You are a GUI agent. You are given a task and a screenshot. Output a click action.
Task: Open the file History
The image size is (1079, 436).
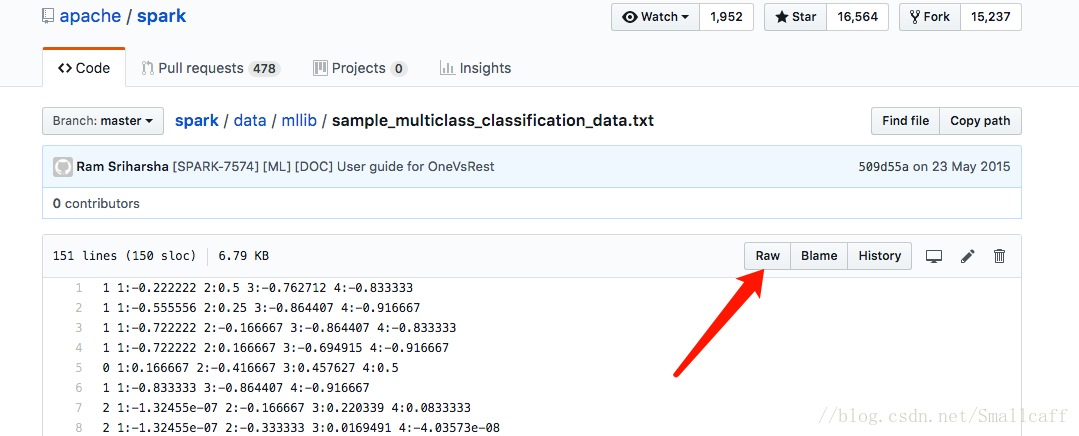coord(879,256)
